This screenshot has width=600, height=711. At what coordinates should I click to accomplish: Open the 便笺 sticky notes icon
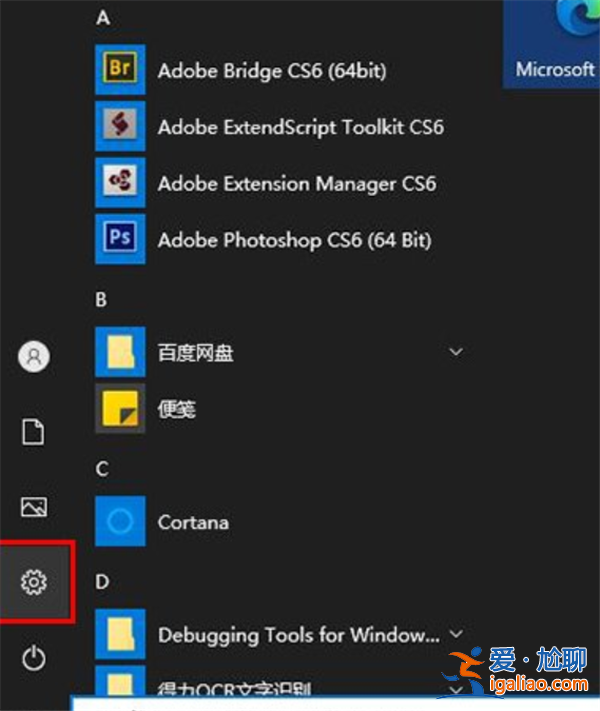(120, 408)
